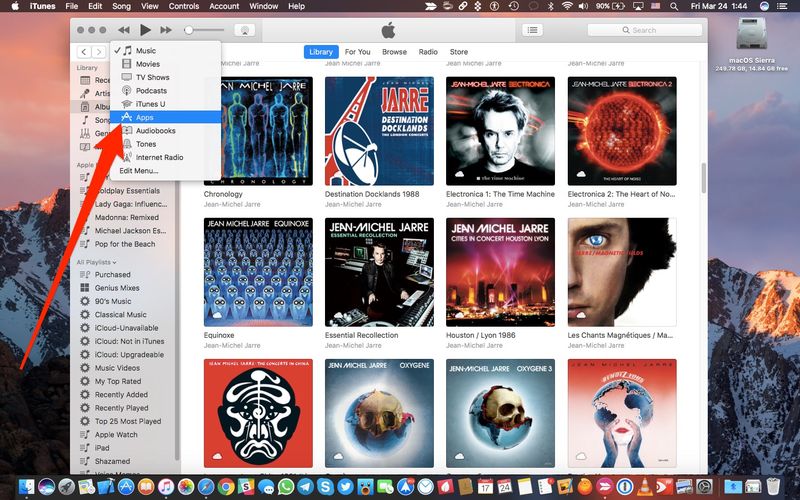Screen dimensions: 800x500
Task: Launch the App Store from the Dock
Action: 126,487
